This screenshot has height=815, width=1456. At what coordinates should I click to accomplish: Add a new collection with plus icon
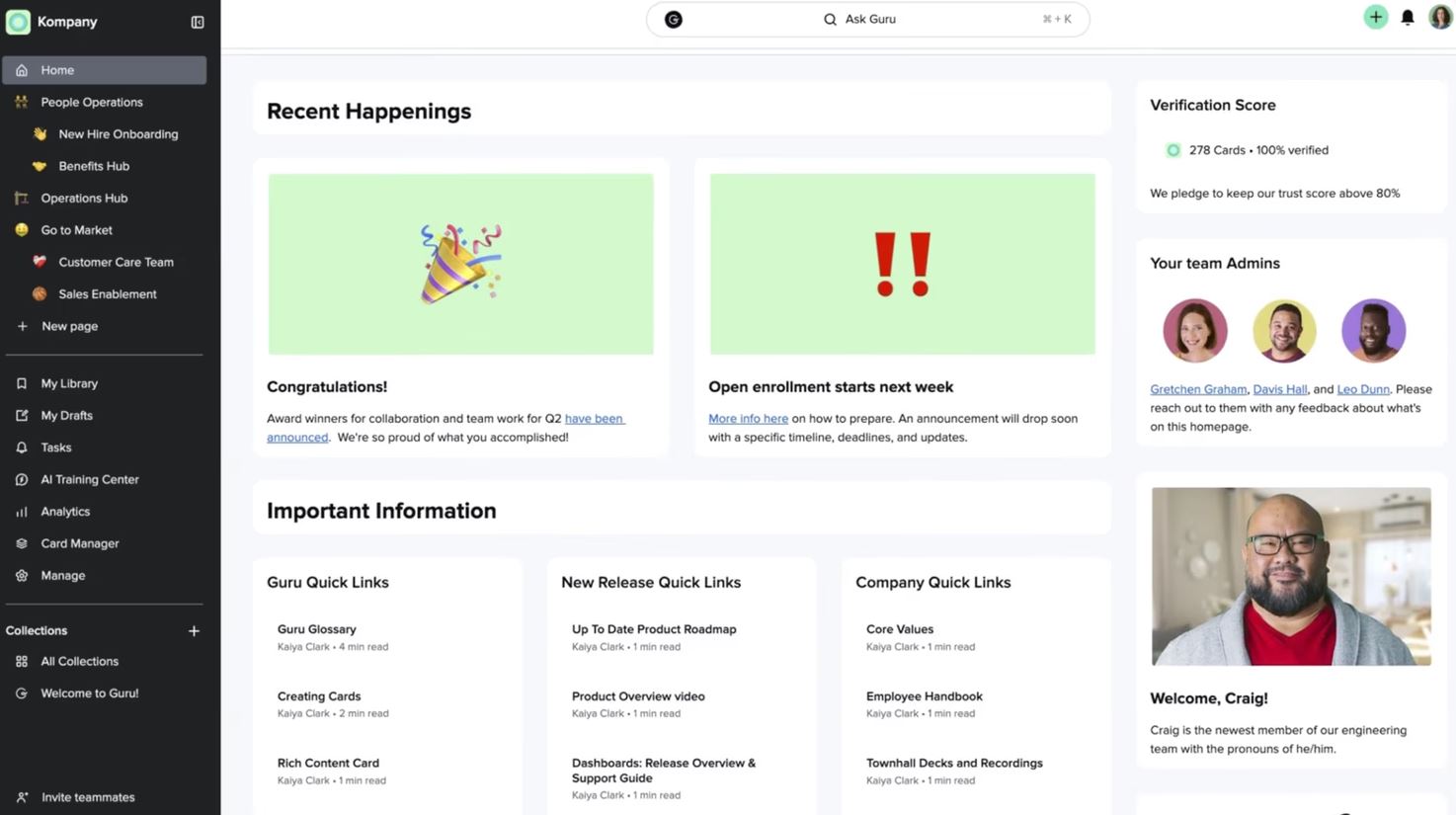click(194, 631)
